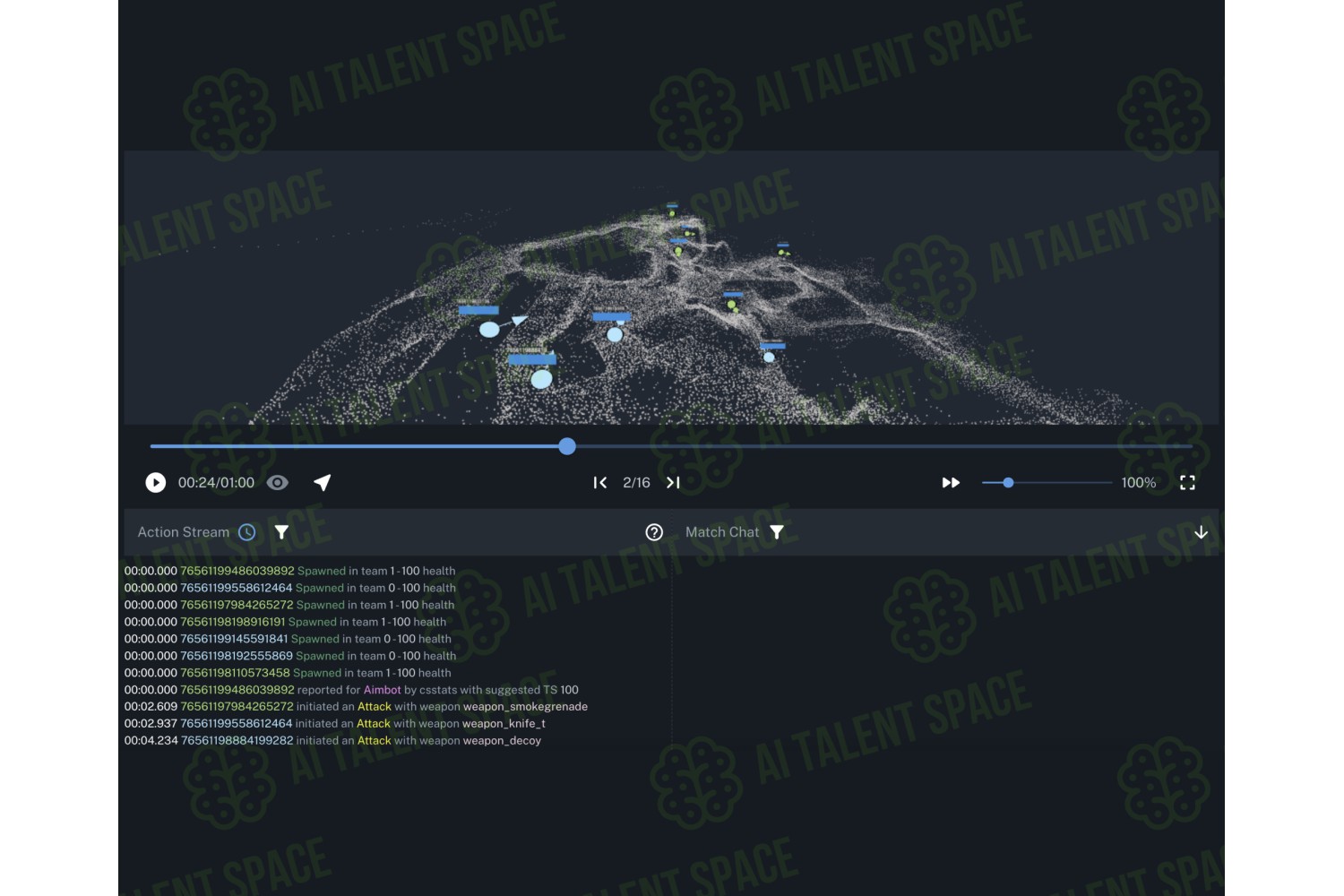
Task: Enter fullscreen mode
Action: [1188, 483]
